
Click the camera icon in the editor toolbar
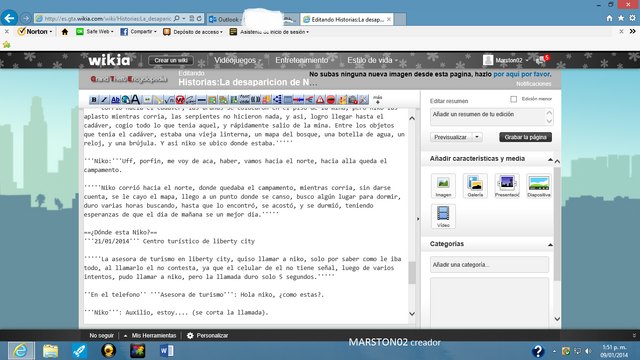353,100
